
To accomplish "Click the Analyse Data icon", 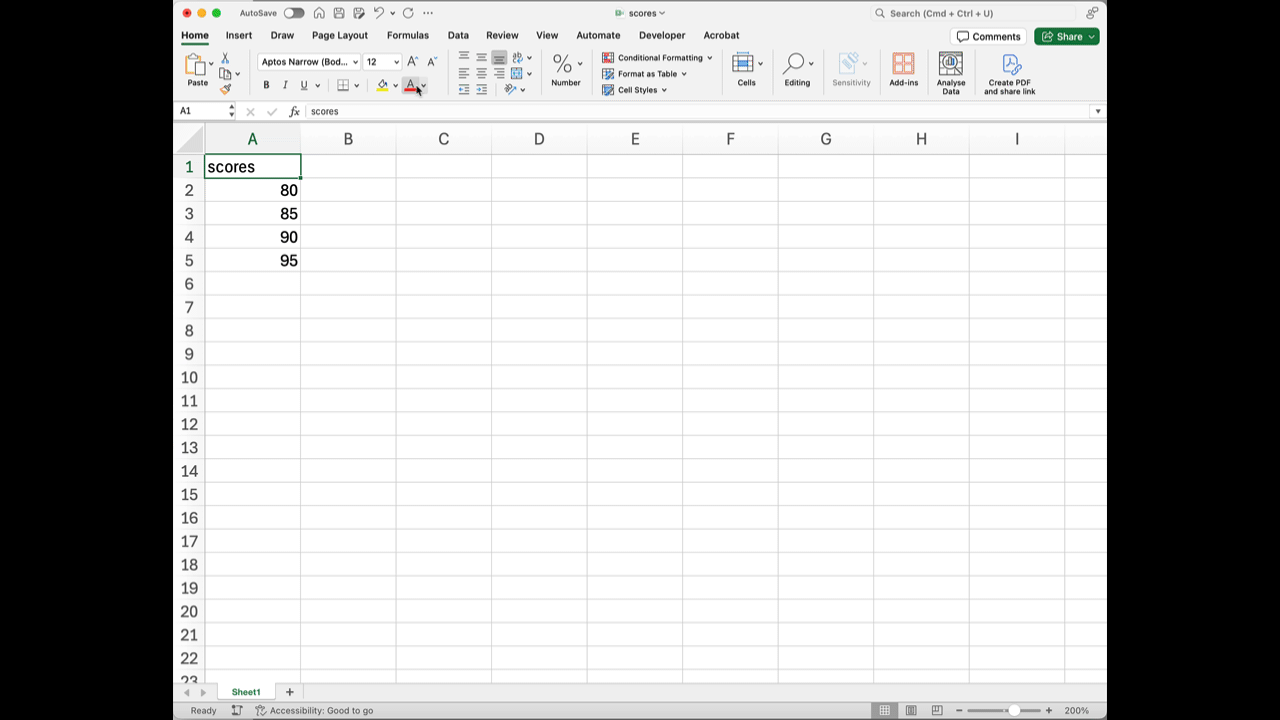I will tap(950, 66).
